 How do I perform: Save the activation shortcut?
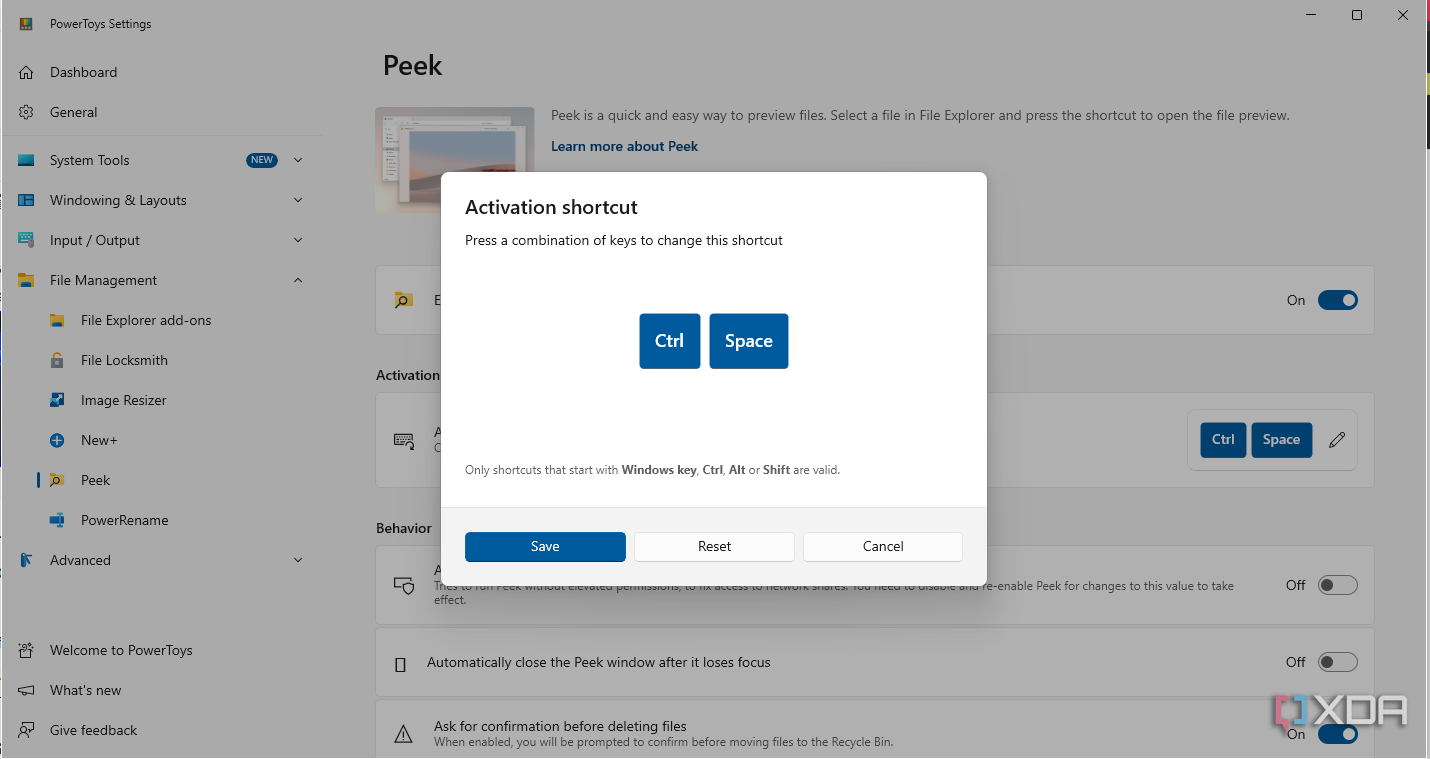pyautogui.click(x=545, y=546)
